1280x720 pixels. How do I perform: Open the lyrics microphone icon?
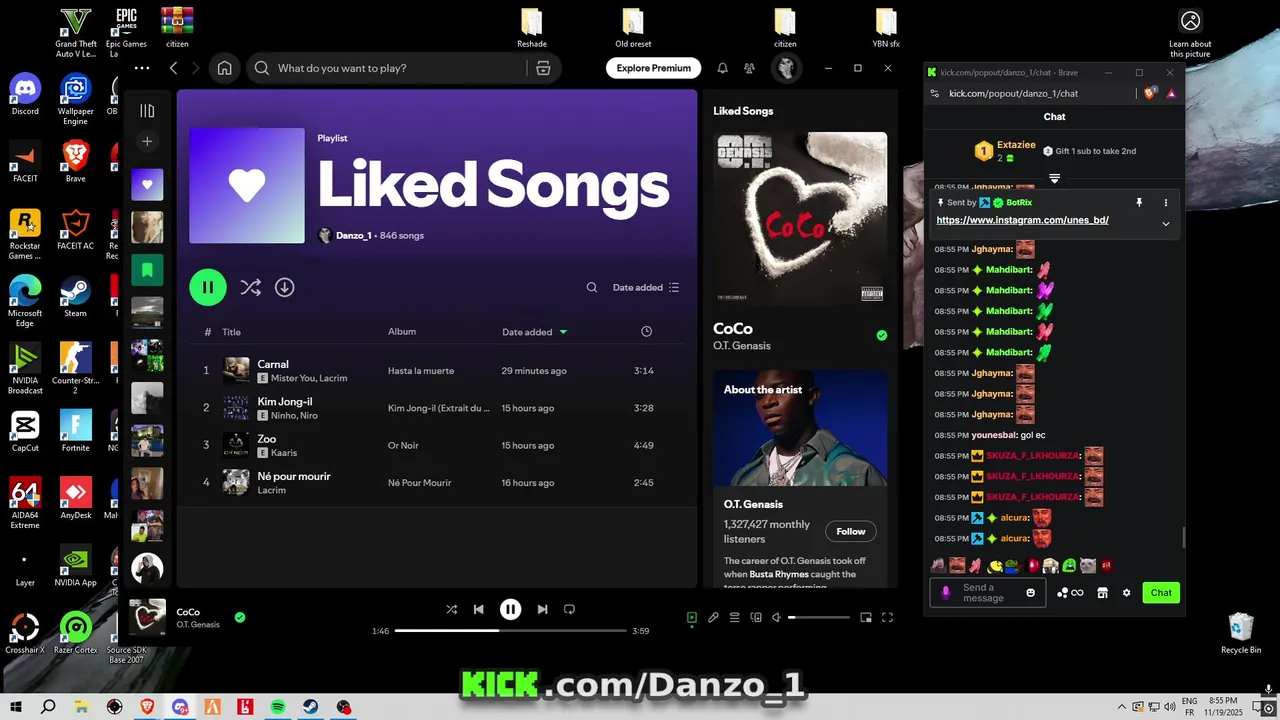click(713, 618)
